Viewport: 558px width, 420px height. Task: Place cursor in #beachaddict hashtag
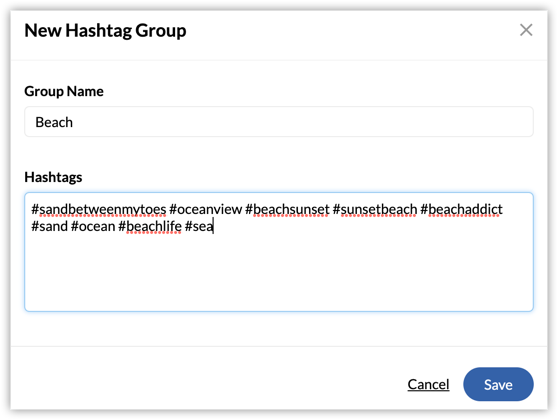[x=461, y=209]
